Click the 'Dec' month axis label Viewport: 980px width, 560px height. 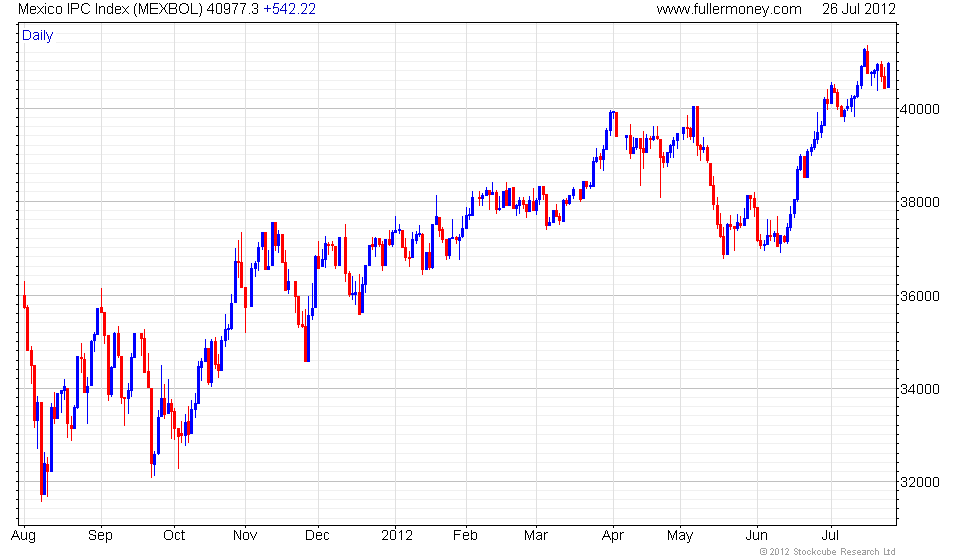[317, 536]
